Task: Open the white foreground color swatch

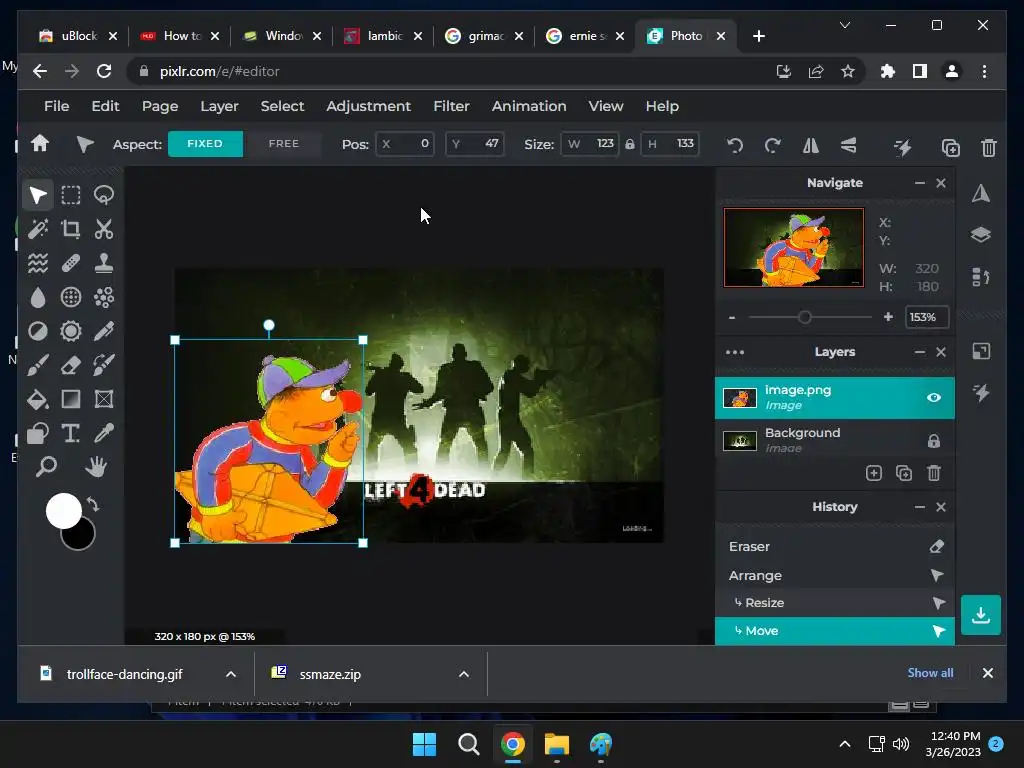Action: pos(63,511)
